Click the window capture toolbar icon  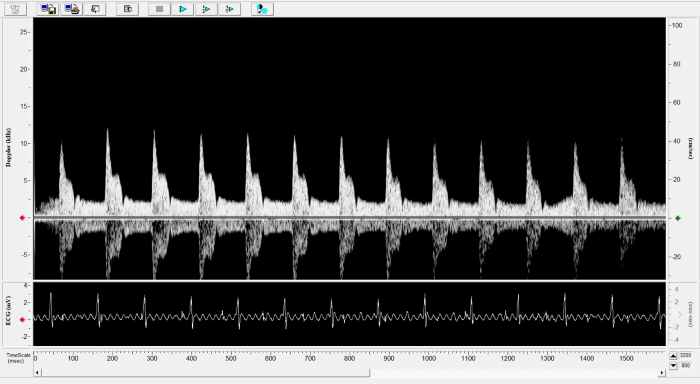tap(95, 9)
